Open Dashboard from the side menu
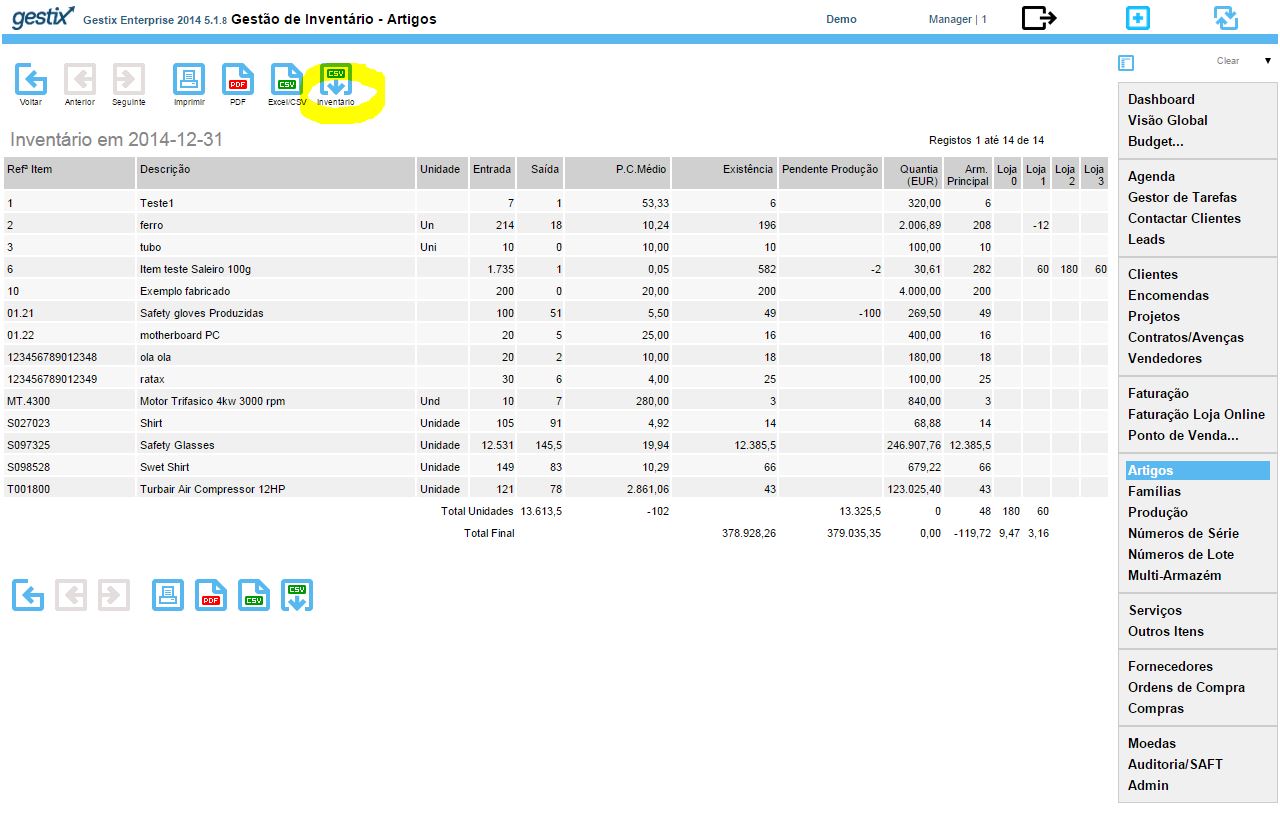 [x=1161, y=99]
